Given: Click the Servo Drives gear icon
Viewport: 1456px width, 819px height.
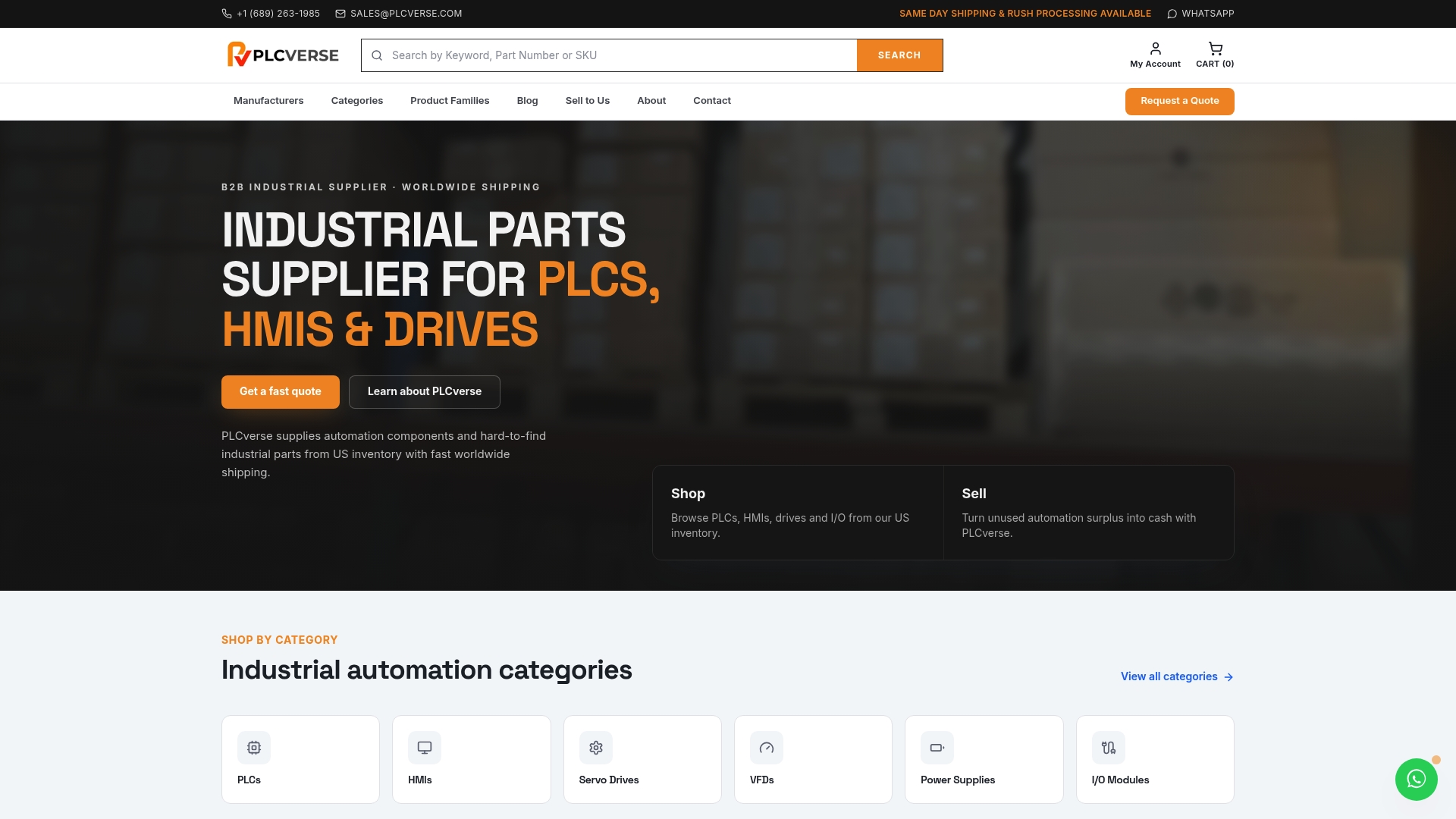Looking at the screenshot, I should pos(596,748).
